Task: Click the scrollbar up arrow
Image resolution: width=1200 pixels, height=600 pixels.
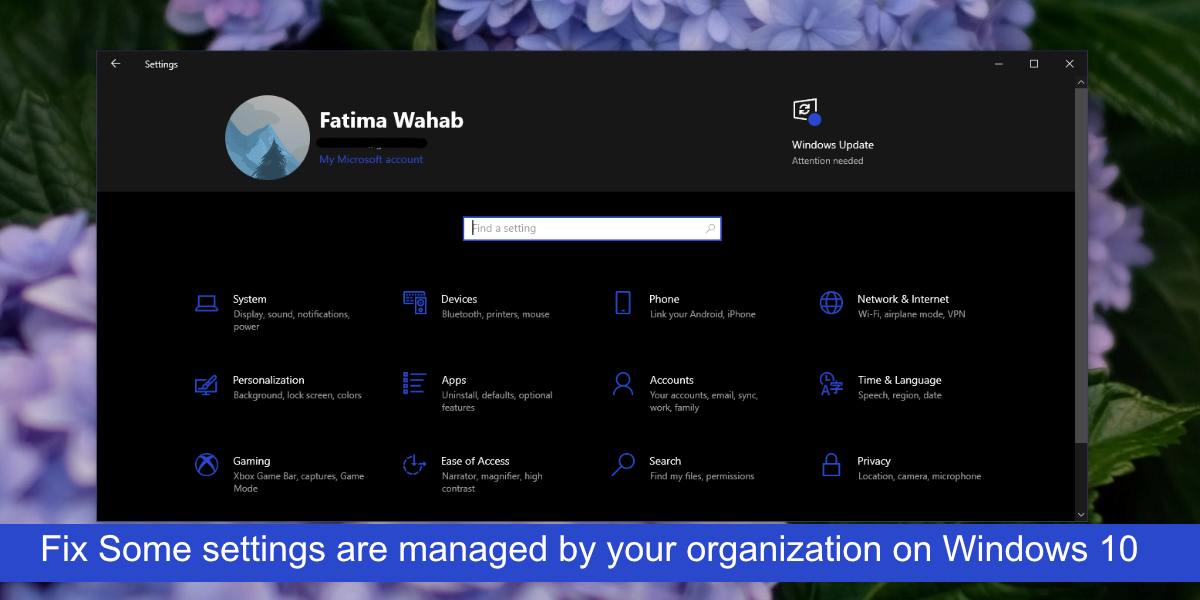Action: [1081, 81]
